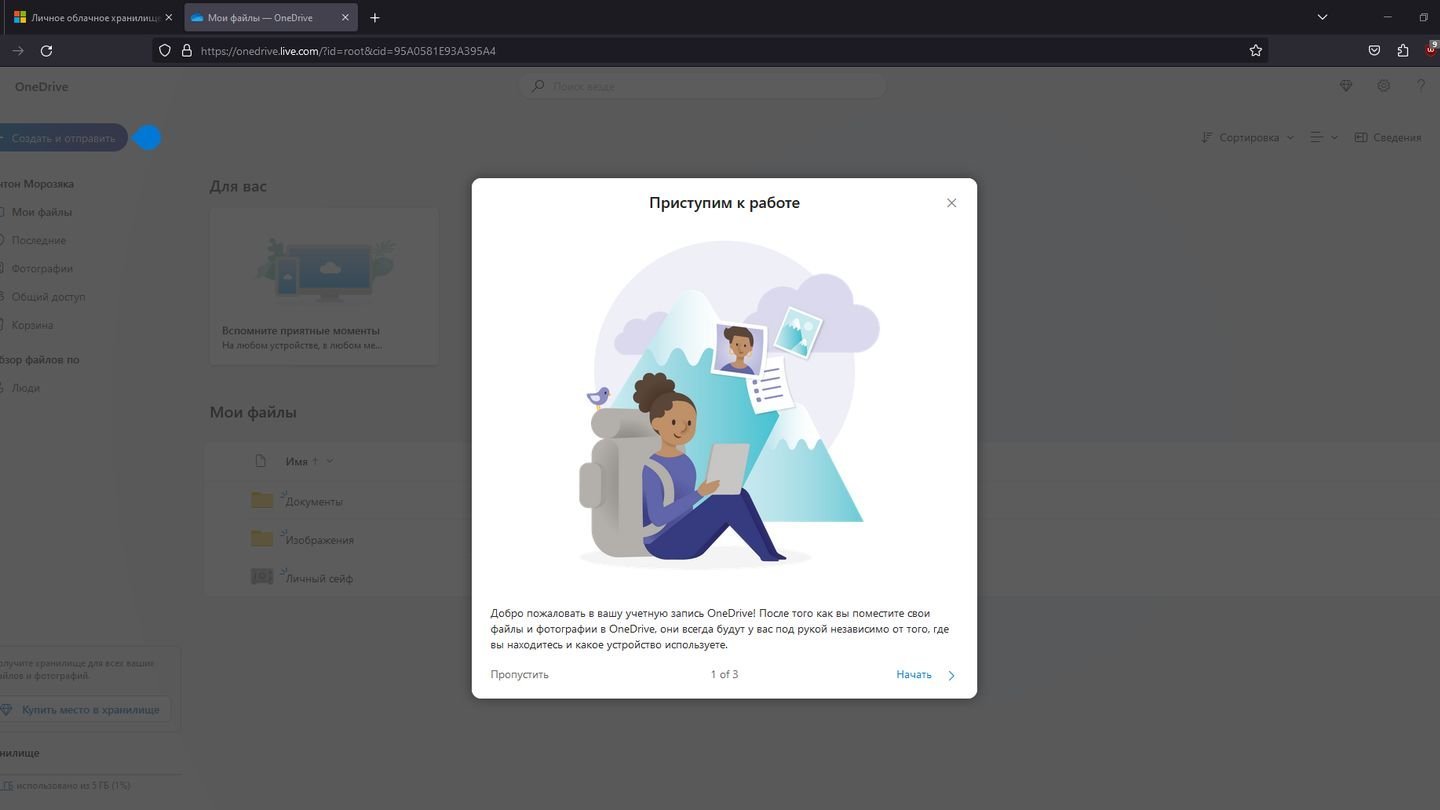Click the 'Начать' link in dialog
Screen dimensions: 1440x810
point(914,675)
